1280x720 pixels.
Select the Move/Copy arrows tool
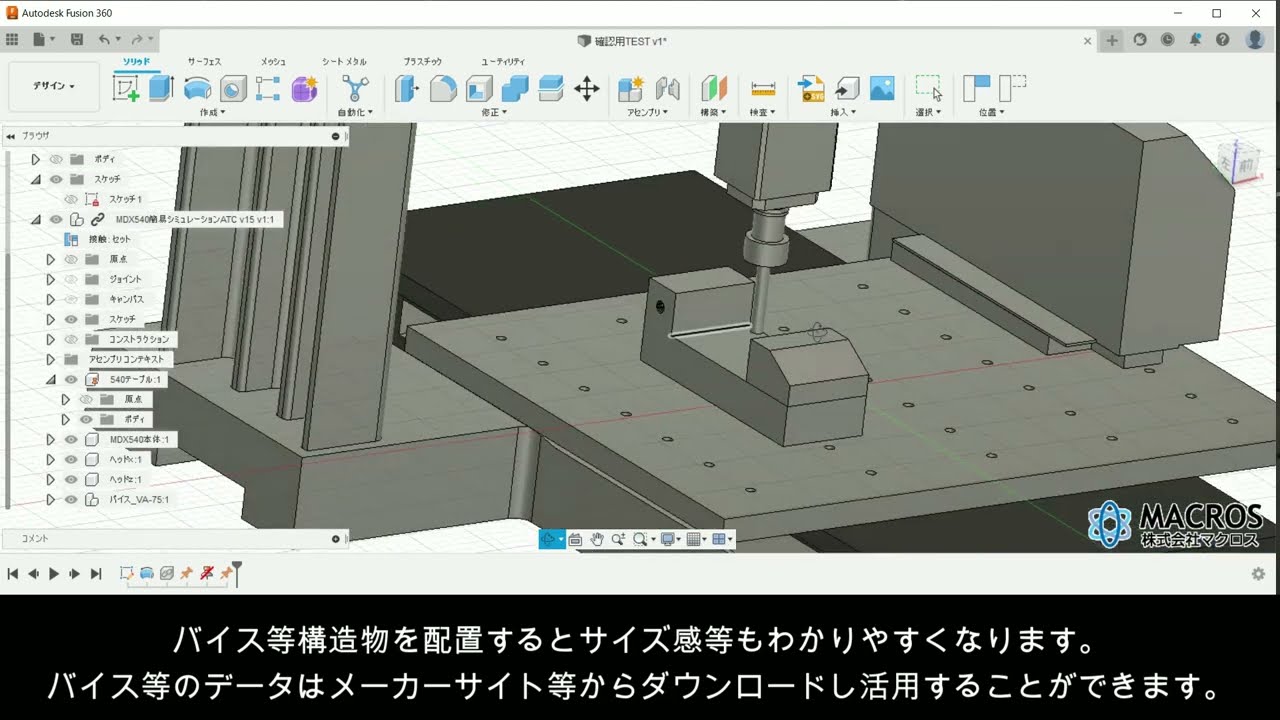587,89
